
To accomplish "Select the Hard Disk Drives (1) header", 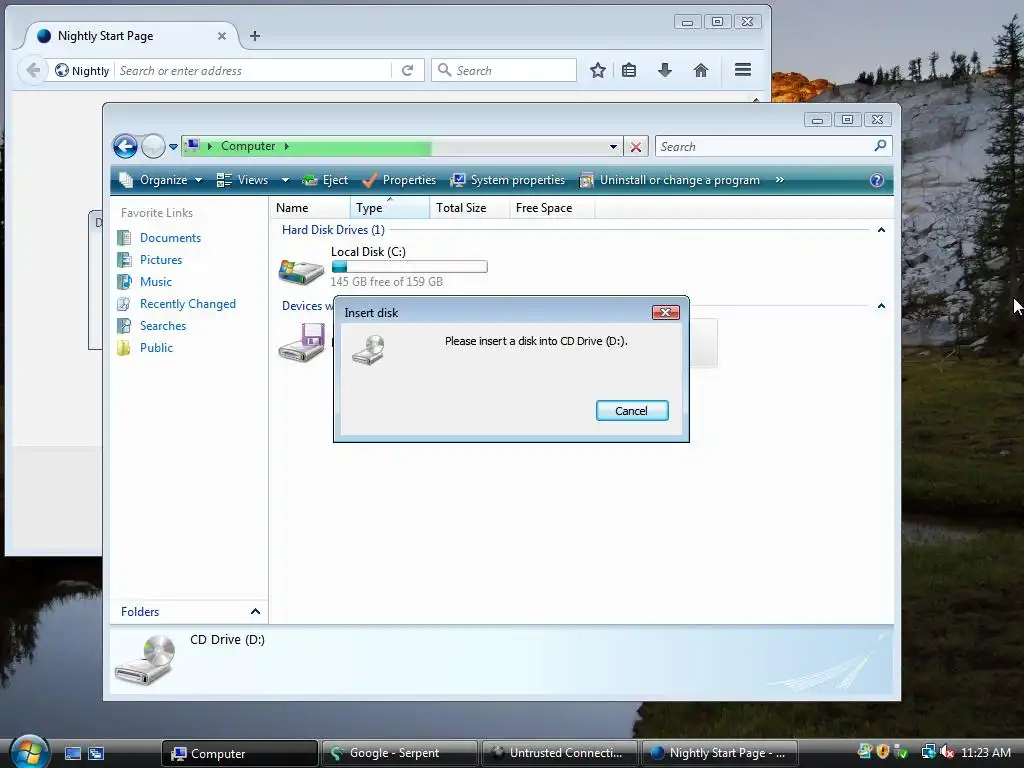I will [x=333, y=230].
